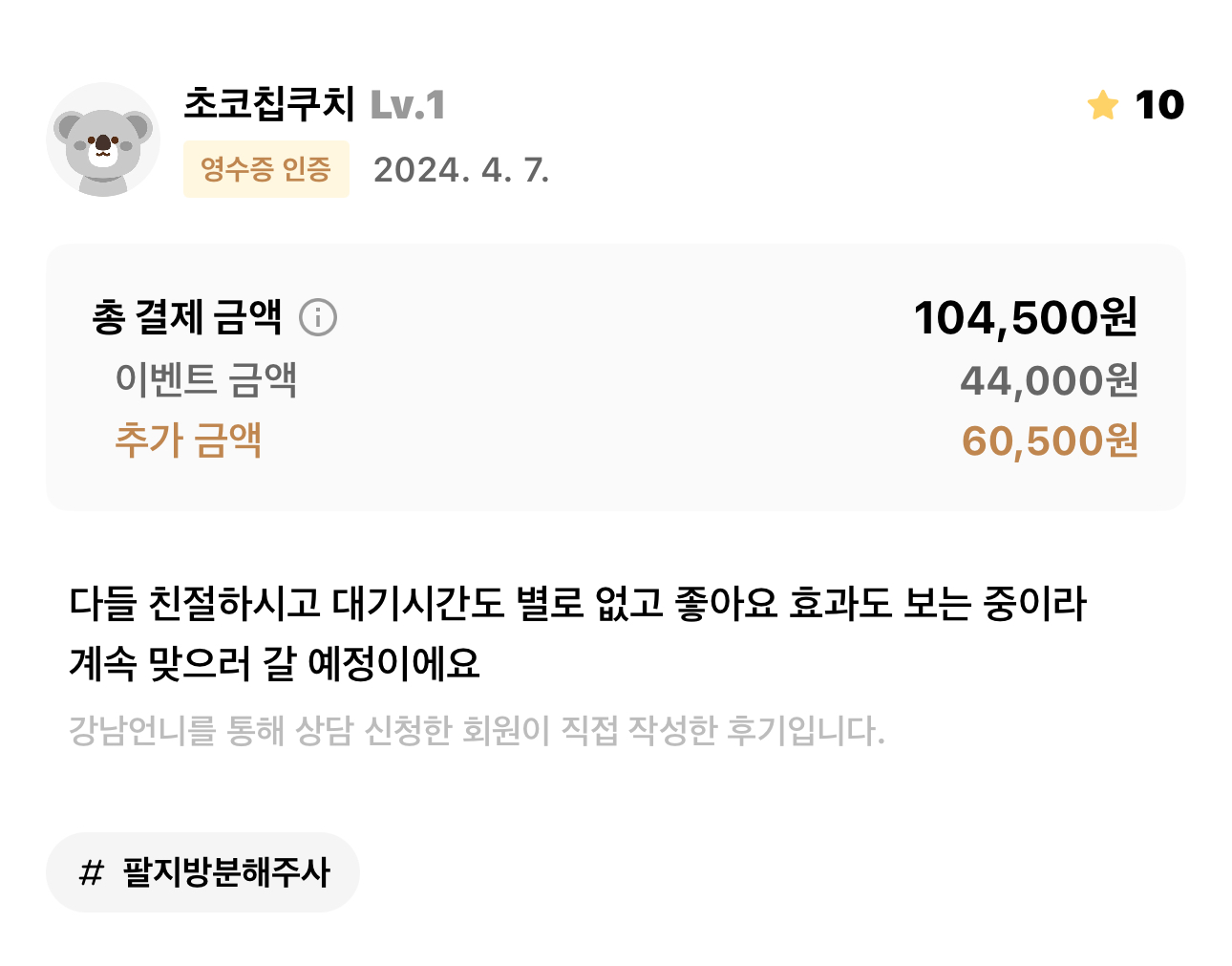Select the 이벤트 금액 row label

[206, 379]
